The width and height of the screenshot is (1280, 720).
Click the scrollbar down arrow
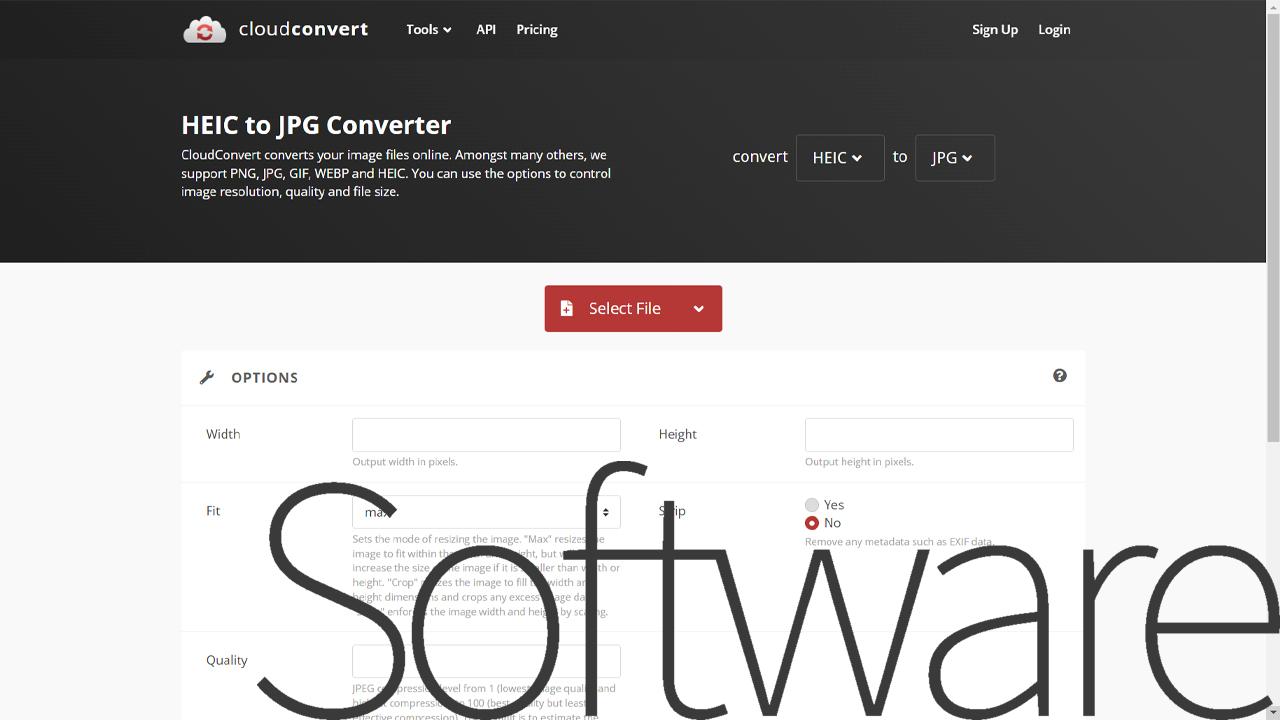point(1273,712)
